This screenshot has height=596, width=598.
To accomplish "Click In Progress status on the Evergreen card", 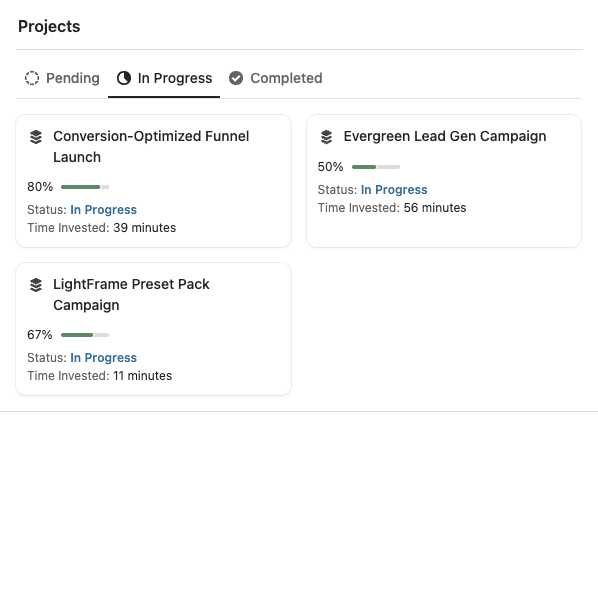I will pyautogui.click(x=394, y=190).
